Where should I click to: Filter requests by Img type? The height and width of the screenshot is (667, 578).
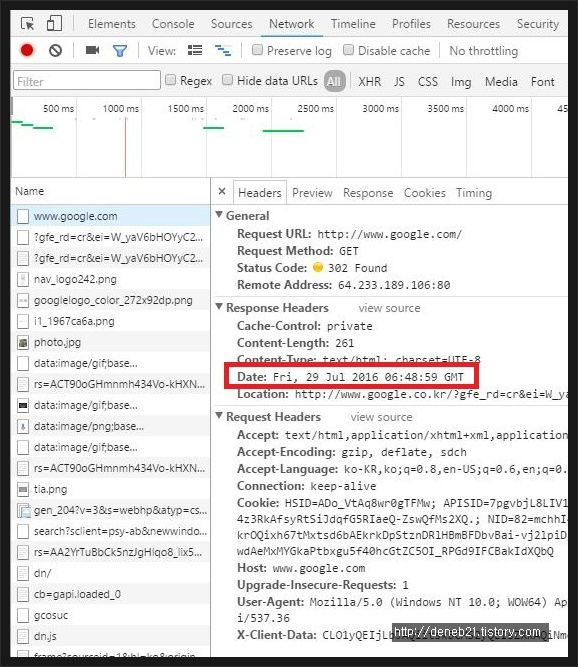coord(461,82)
